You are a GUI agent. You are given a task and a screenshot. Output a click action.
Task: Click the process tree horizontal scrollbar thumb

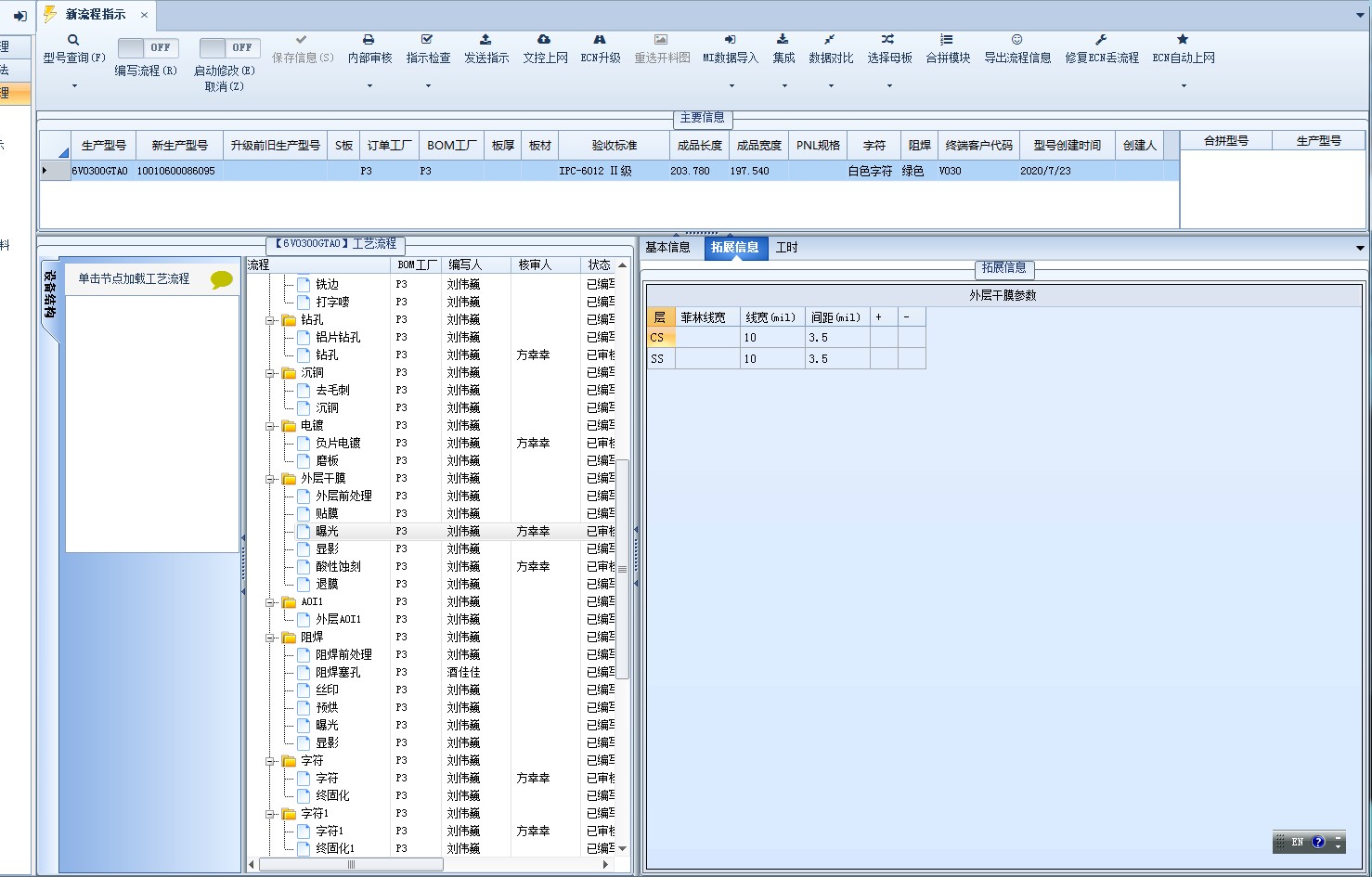(x=351, y=864)
